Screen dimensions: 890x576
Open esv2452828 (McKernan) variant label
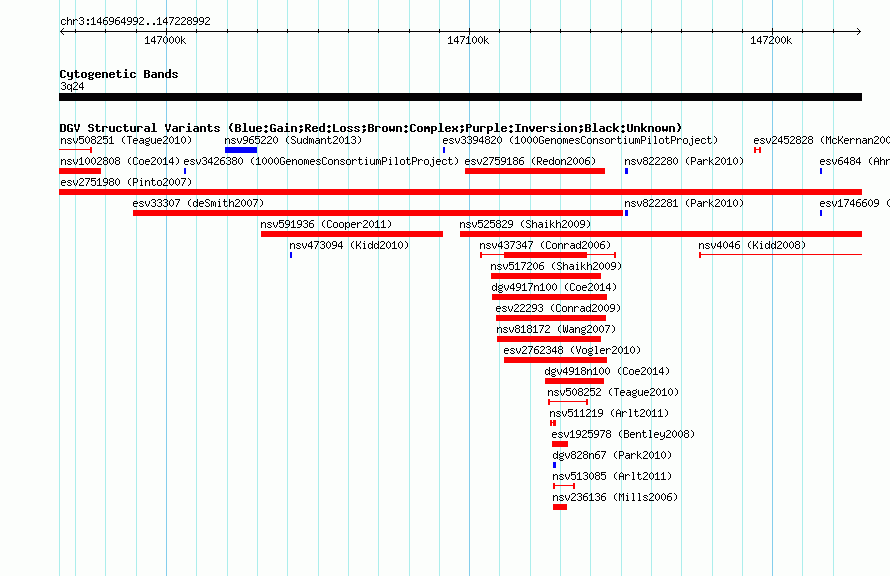pyautogui.click(x=821, y=140)
